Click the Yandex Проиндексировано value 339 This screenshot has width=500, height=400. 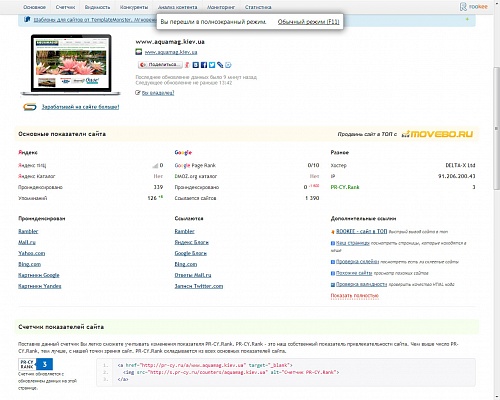tap(158, 187)
